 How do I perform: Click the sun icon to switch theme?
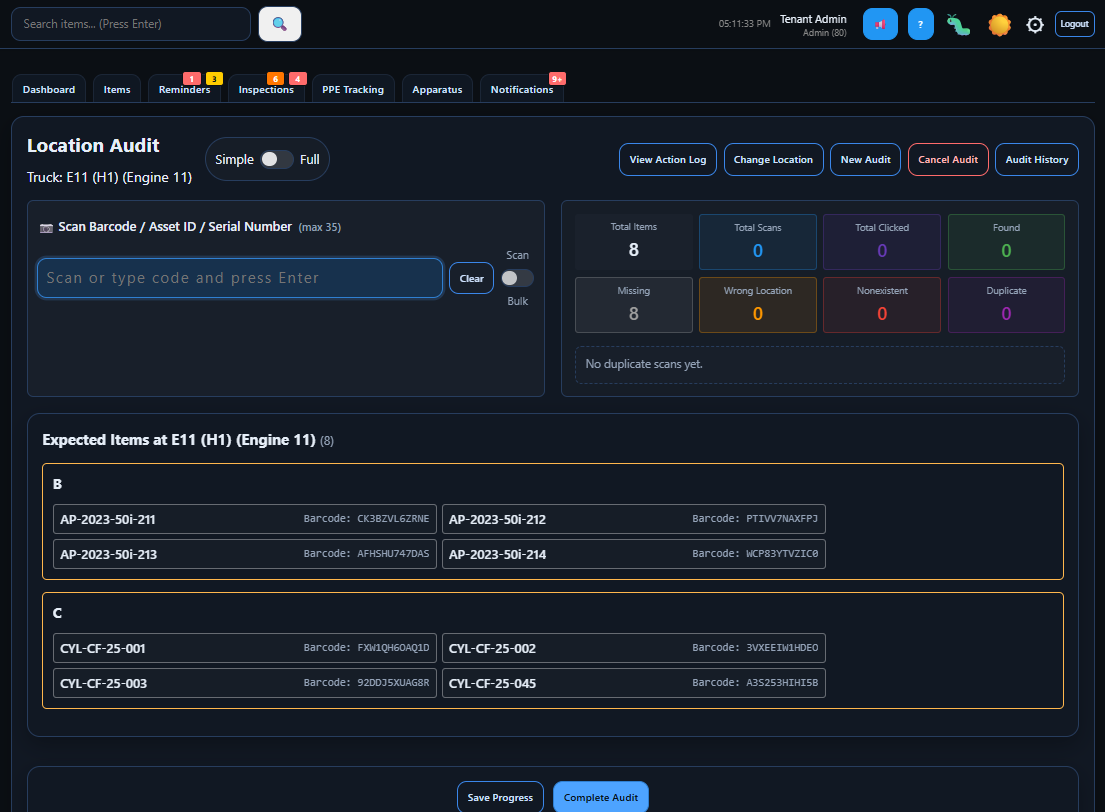click(x=999, y=24)
